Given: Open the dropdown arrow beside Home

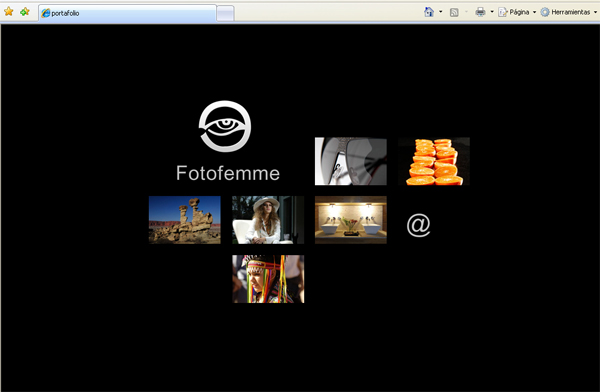Looking at the screenshot, I should click(x=440, y=12).
